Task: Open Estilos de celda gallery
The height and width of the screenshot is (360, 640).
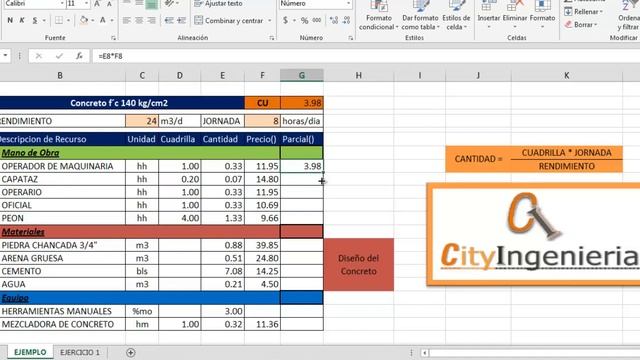Action: (x=456, y=16)
